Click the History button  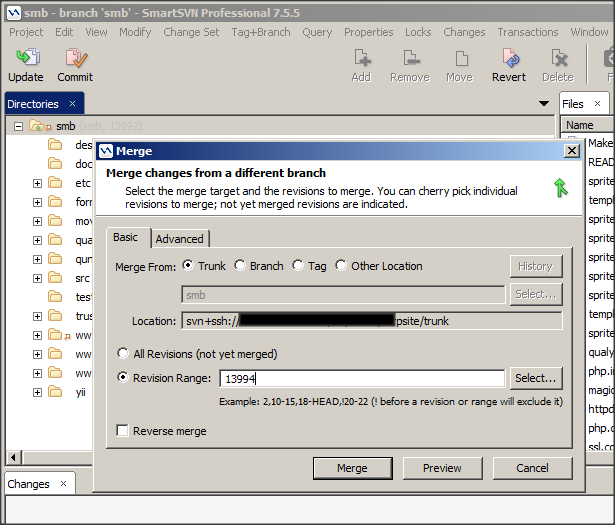pyautogui.click(x=536, y=266)
